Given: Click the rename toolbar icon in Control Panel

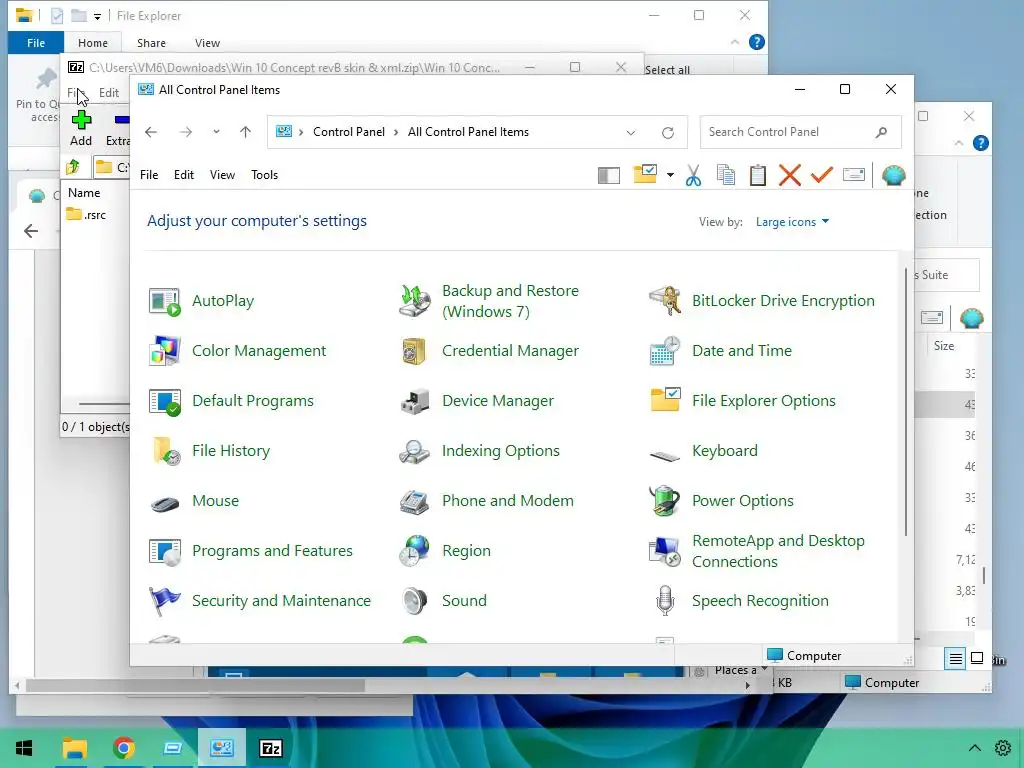Looking at the screenshot, I should pos(854,174).
